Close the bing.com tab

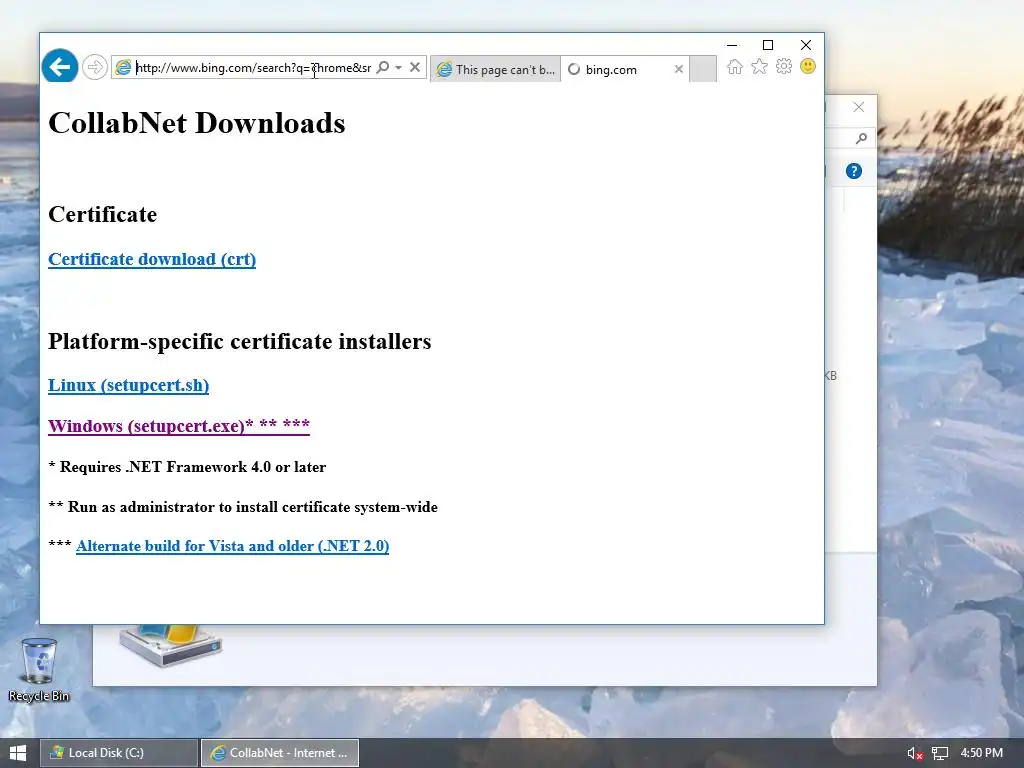679,69
